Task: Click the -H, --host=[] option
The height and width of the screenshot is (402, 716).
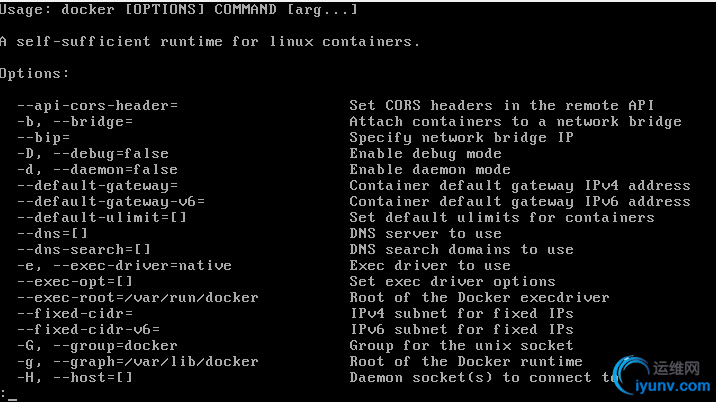Action: 75,377
